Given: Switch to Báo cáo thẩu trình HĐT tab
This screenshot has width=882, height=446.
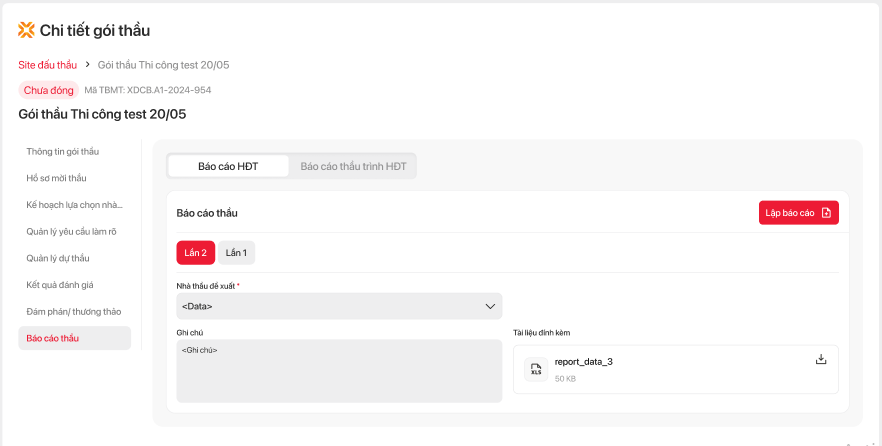Looking at the screenshot, I should click(353, 166).
